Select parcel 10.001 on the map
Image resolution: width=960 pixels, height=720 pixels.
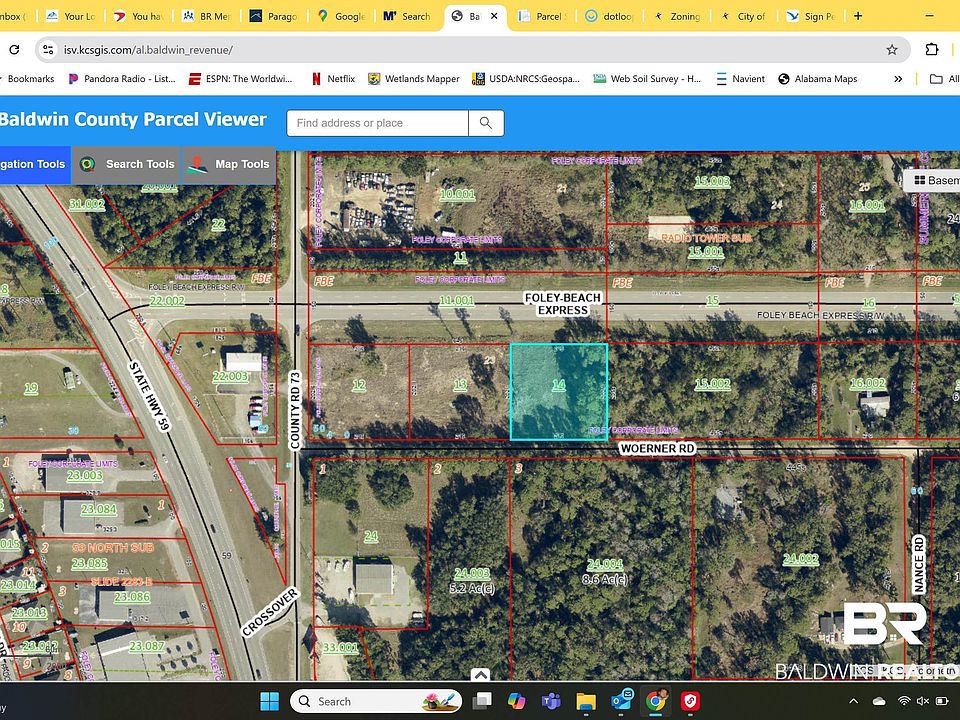(457, 195)
